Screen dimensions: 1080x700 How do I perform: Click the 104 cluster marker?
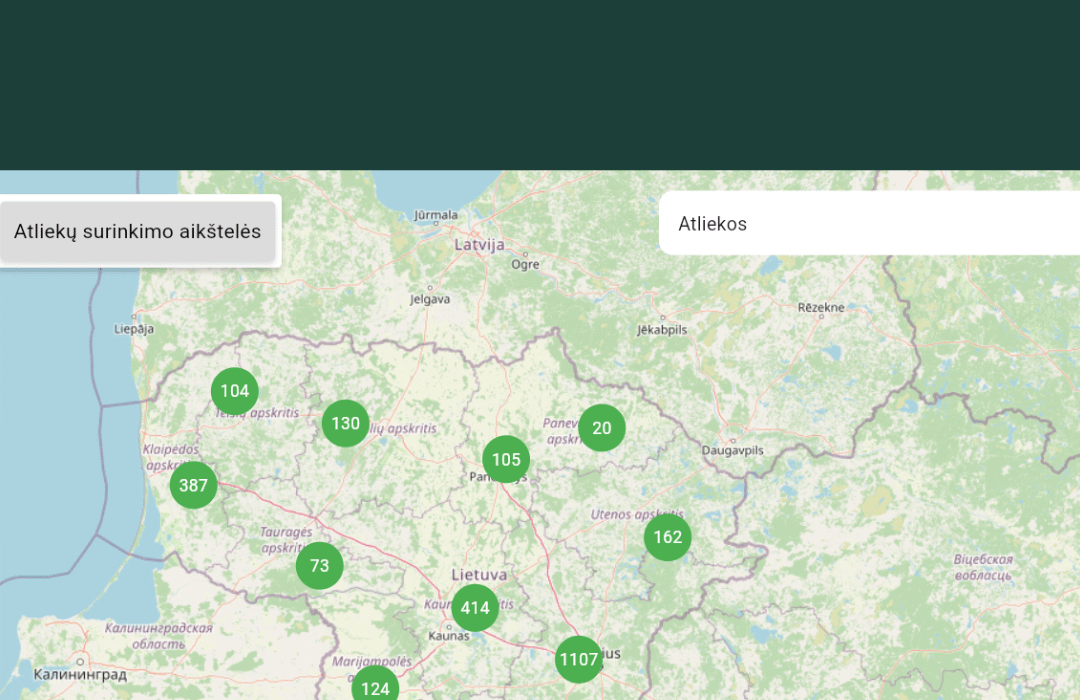(235, 391)
